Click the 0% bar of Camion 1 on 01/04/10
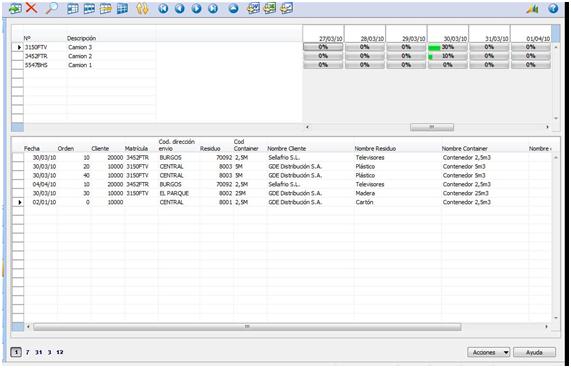This screenshot has height=368, width=571. click(531, 65)
